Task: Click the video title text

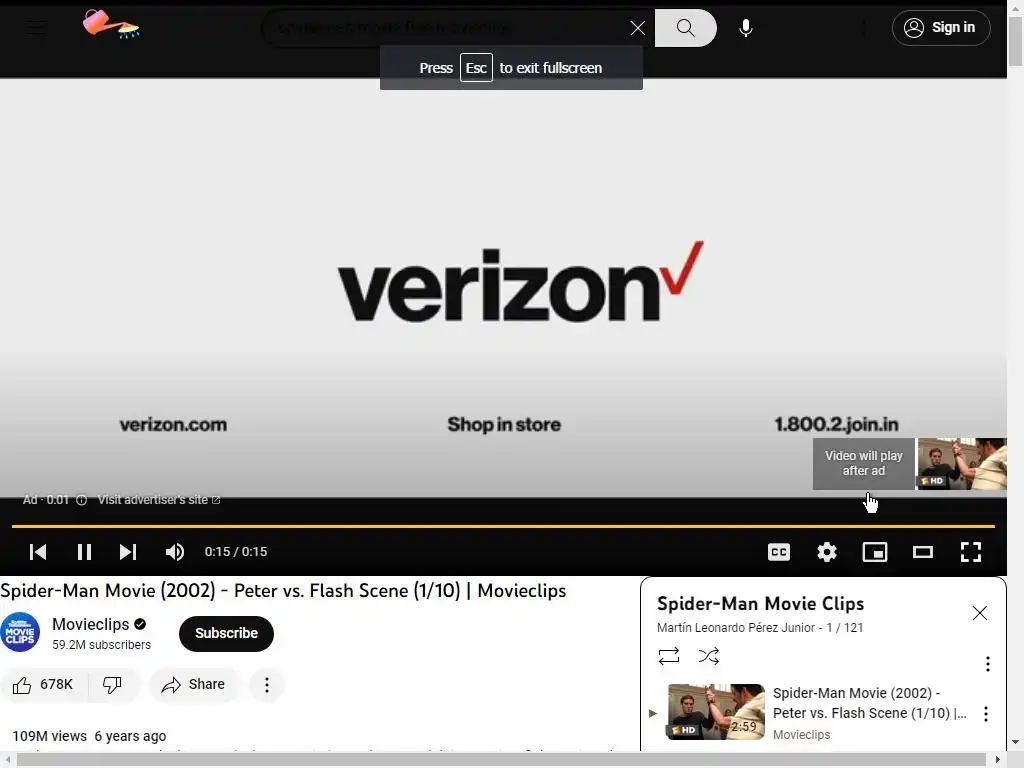Action: click(283, 590)
